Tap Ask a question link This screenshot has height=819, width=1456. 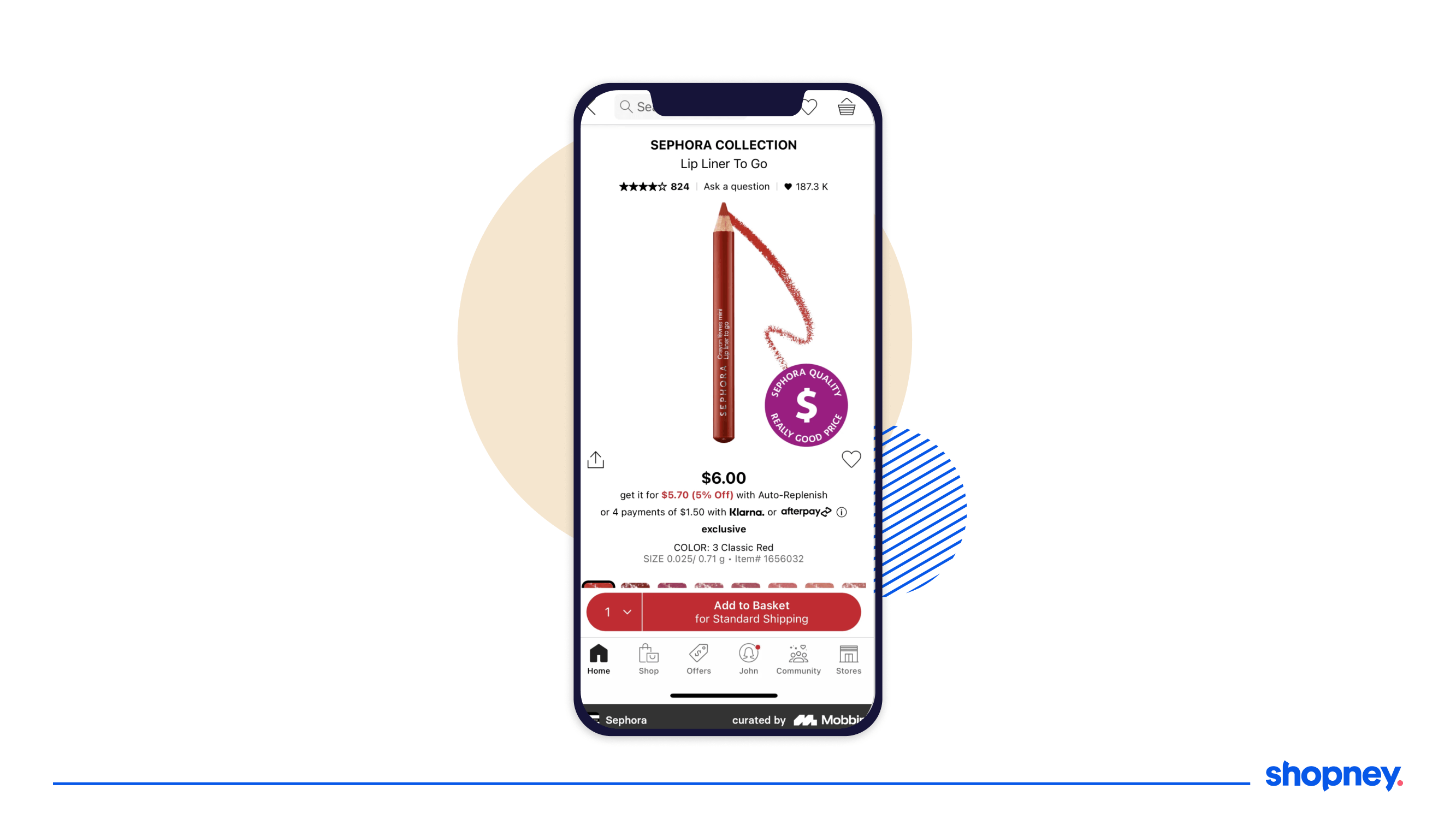pyautogui.click(x=737, y=186)
